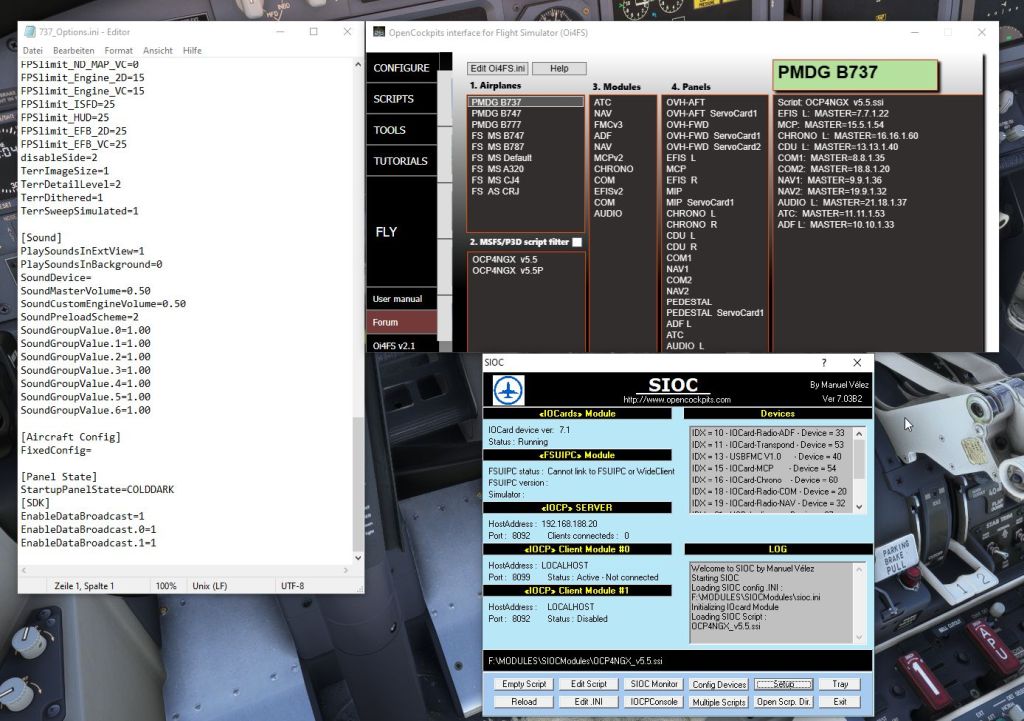Open the Datei menu in the editor
1024x721 pixels.
click(x=32, y=50)
